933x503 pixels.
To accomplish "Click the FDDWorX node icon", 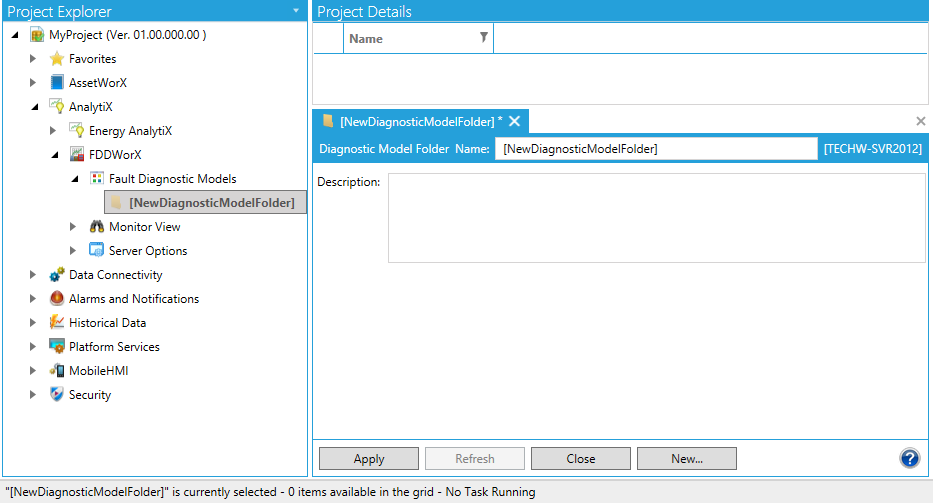I will tap(77, 155).
